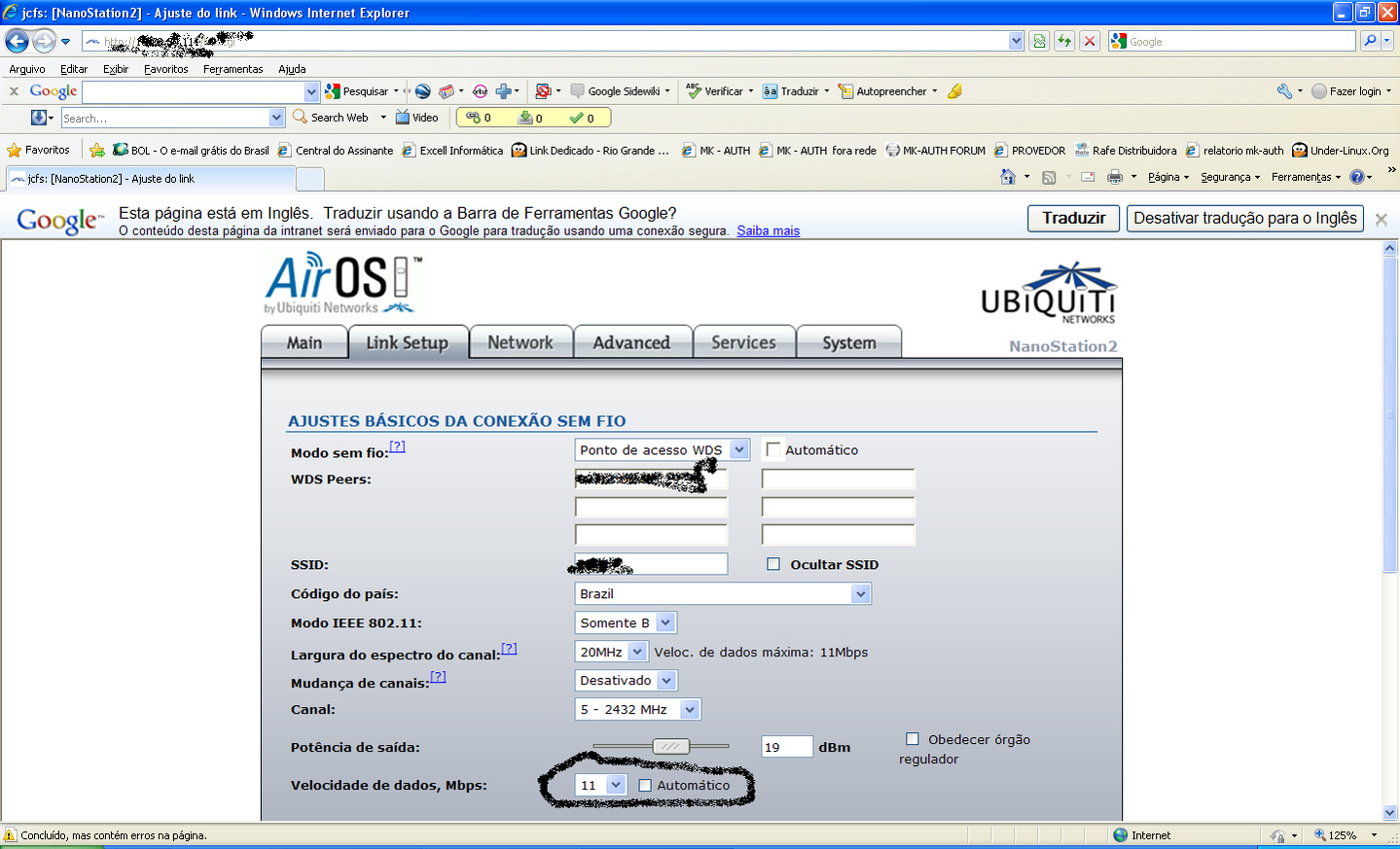
Task: Open the System tab
Action: (x=849, y=342)
